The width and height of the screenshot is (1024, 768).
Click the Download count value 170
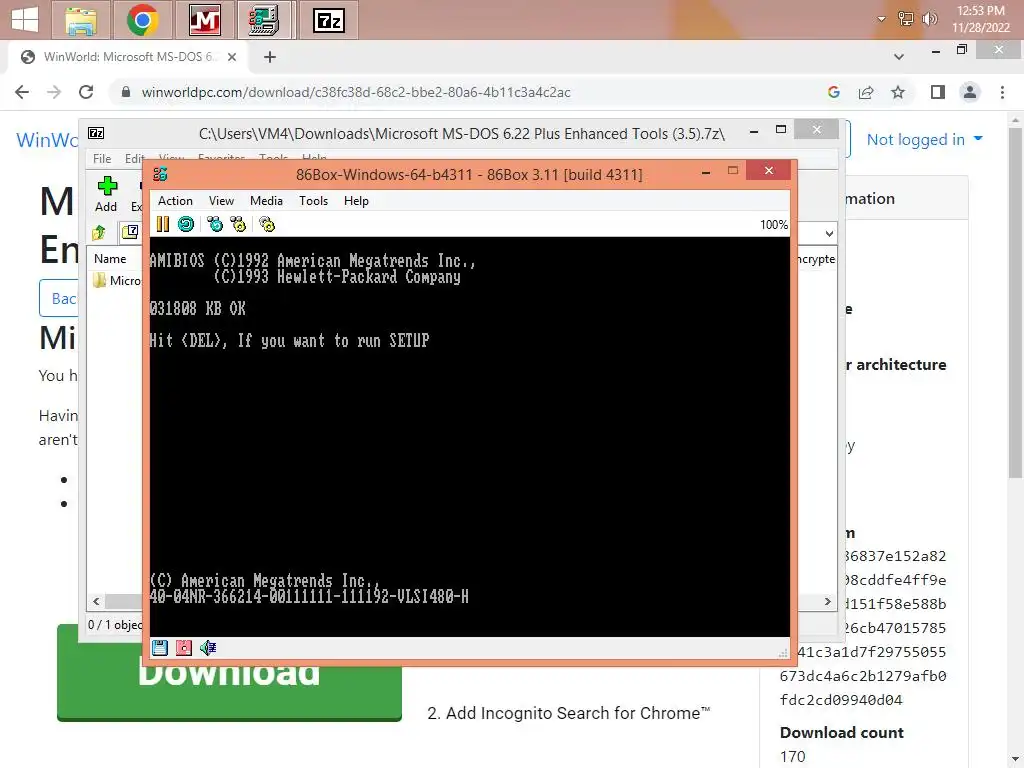tap(792, 756)
